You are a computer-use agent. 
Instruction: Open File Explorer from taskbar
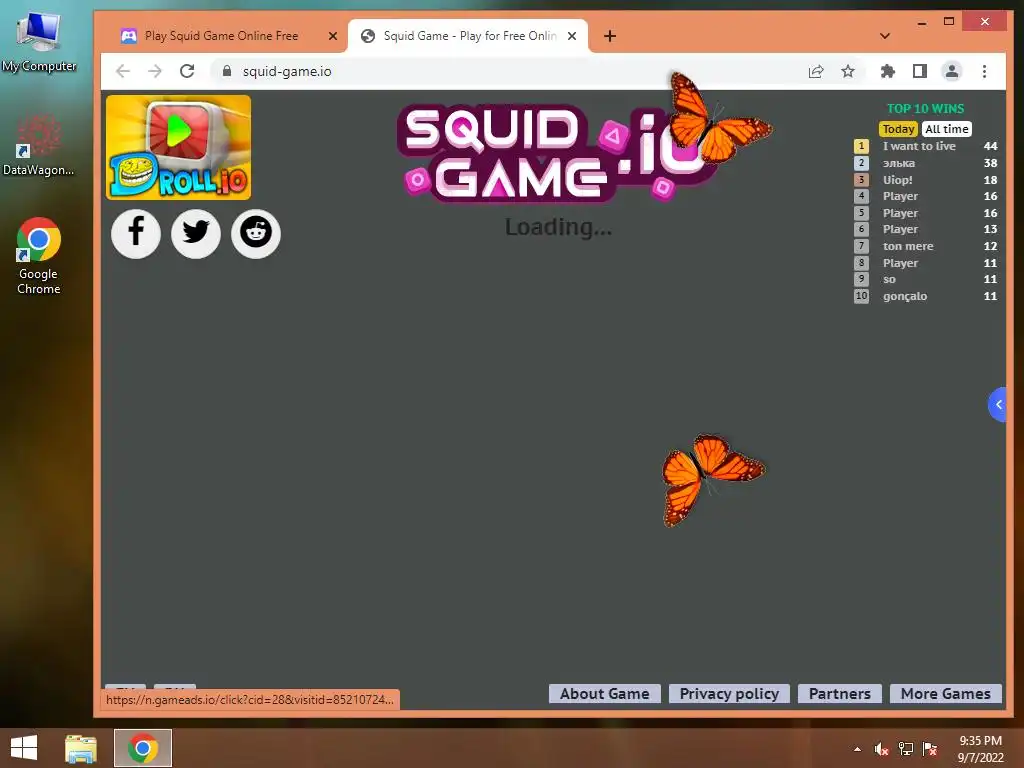(x=81, y=748)
